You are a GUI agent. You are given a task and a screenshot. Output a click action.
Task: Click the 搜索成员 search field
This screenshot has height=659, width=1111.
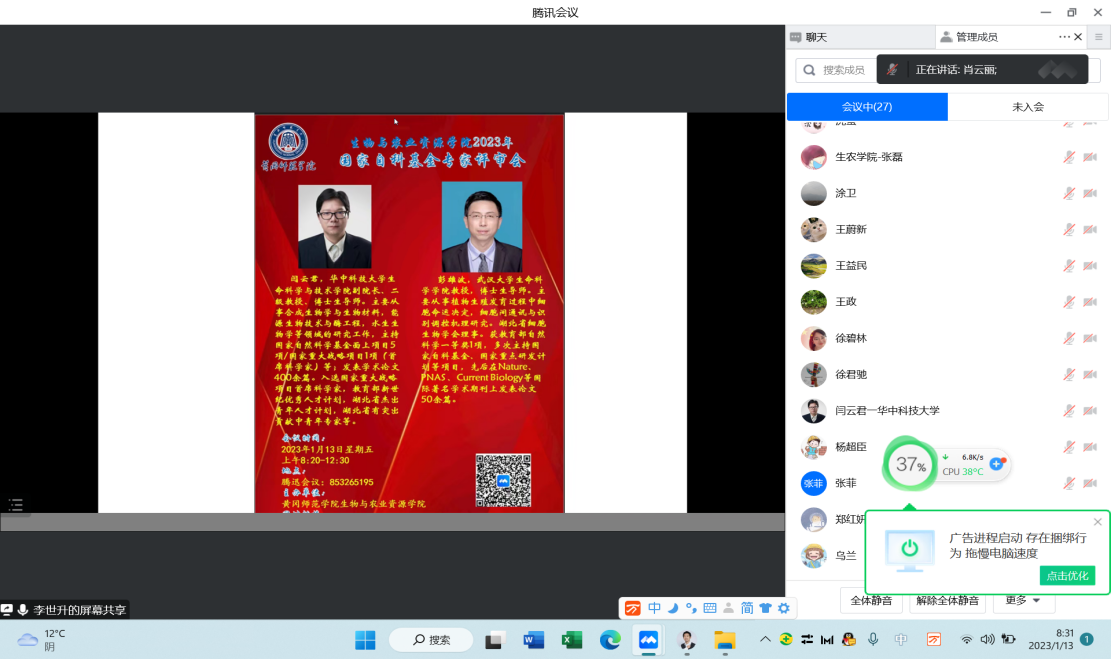pos(835,70)
